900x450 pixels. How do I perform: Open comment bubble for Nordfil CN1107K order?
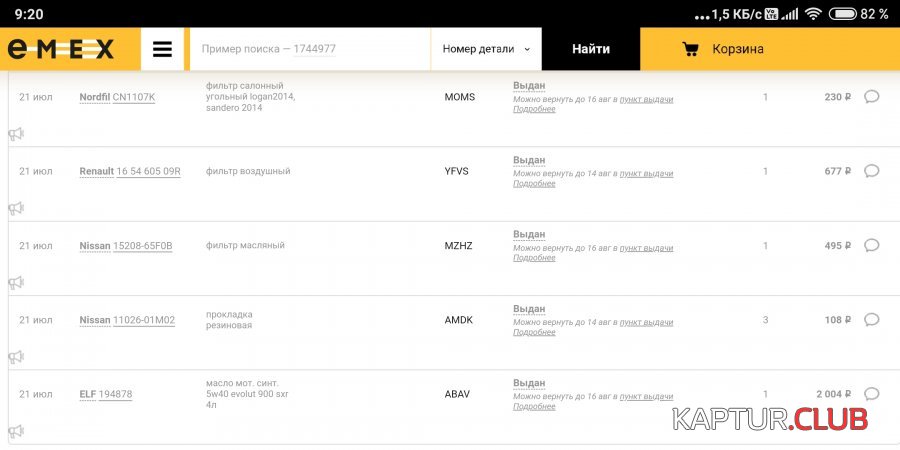pyautogui.click(x=871, y=96)
